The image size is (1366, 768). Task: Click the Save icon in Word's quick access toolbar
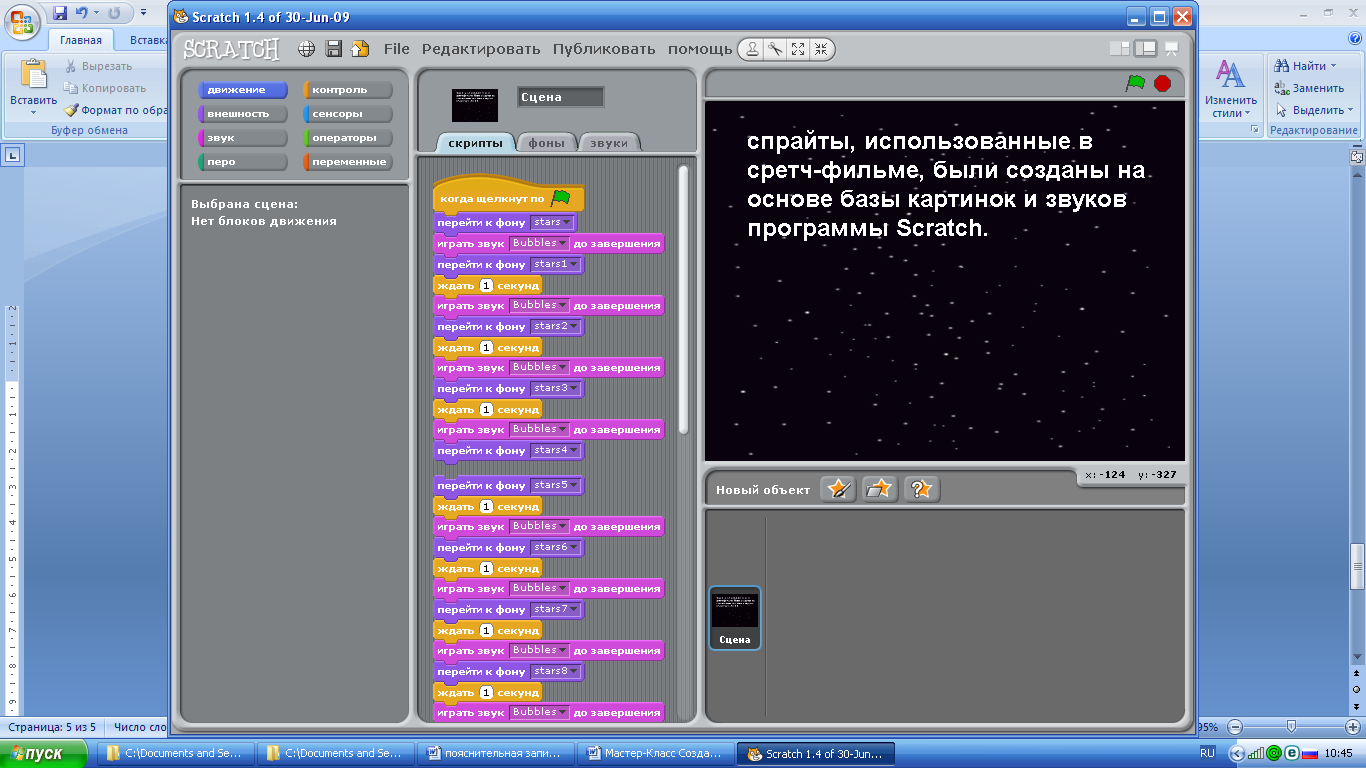(60, 13)
